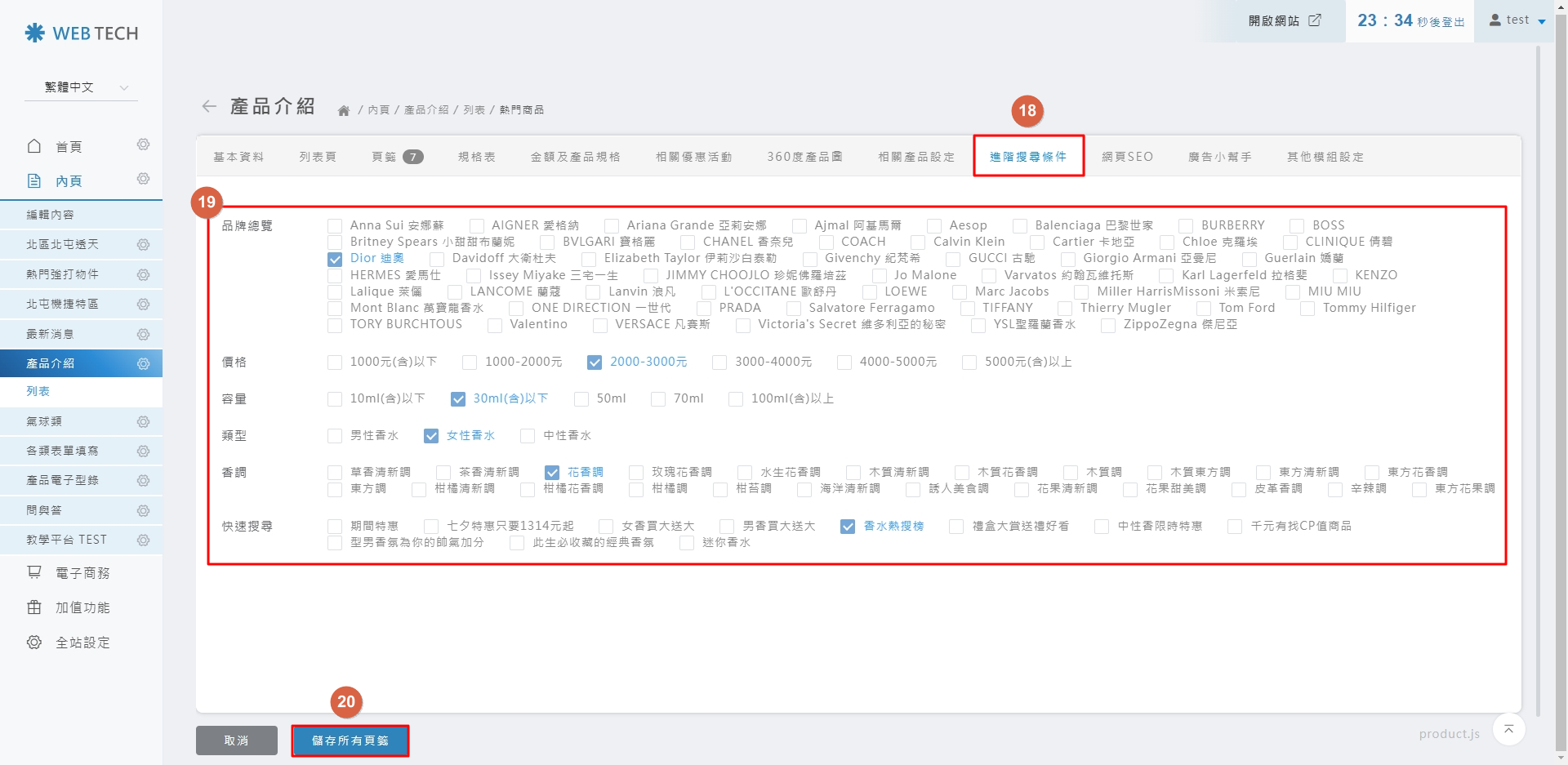Click the 取消 cancel button
Viewport: 1568px width, 765px height.
point(236,741)
